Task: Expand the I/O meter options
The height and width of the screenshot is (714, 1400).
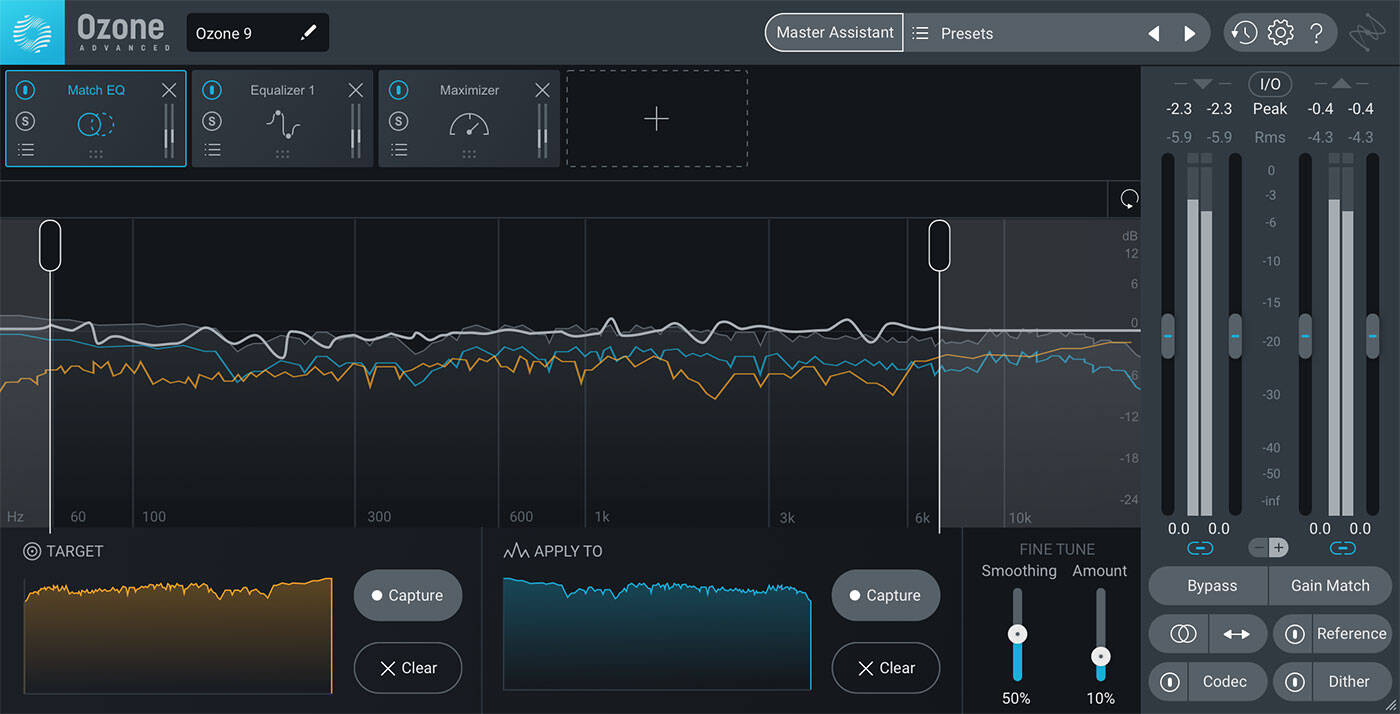Action: [x=1270, y=84]
